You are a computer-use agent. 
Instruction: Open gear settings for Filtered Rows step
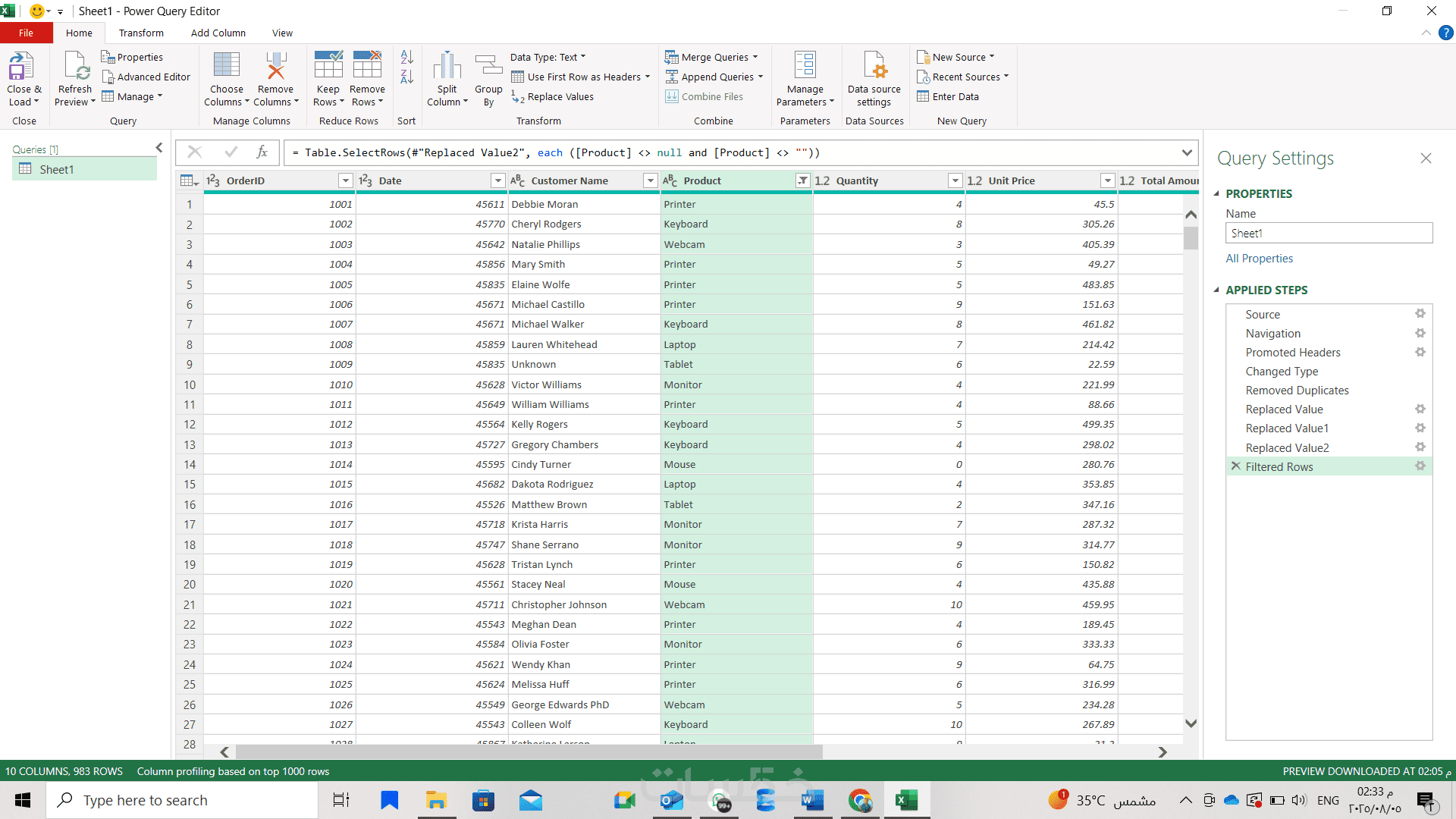[x=1420, y=466]
